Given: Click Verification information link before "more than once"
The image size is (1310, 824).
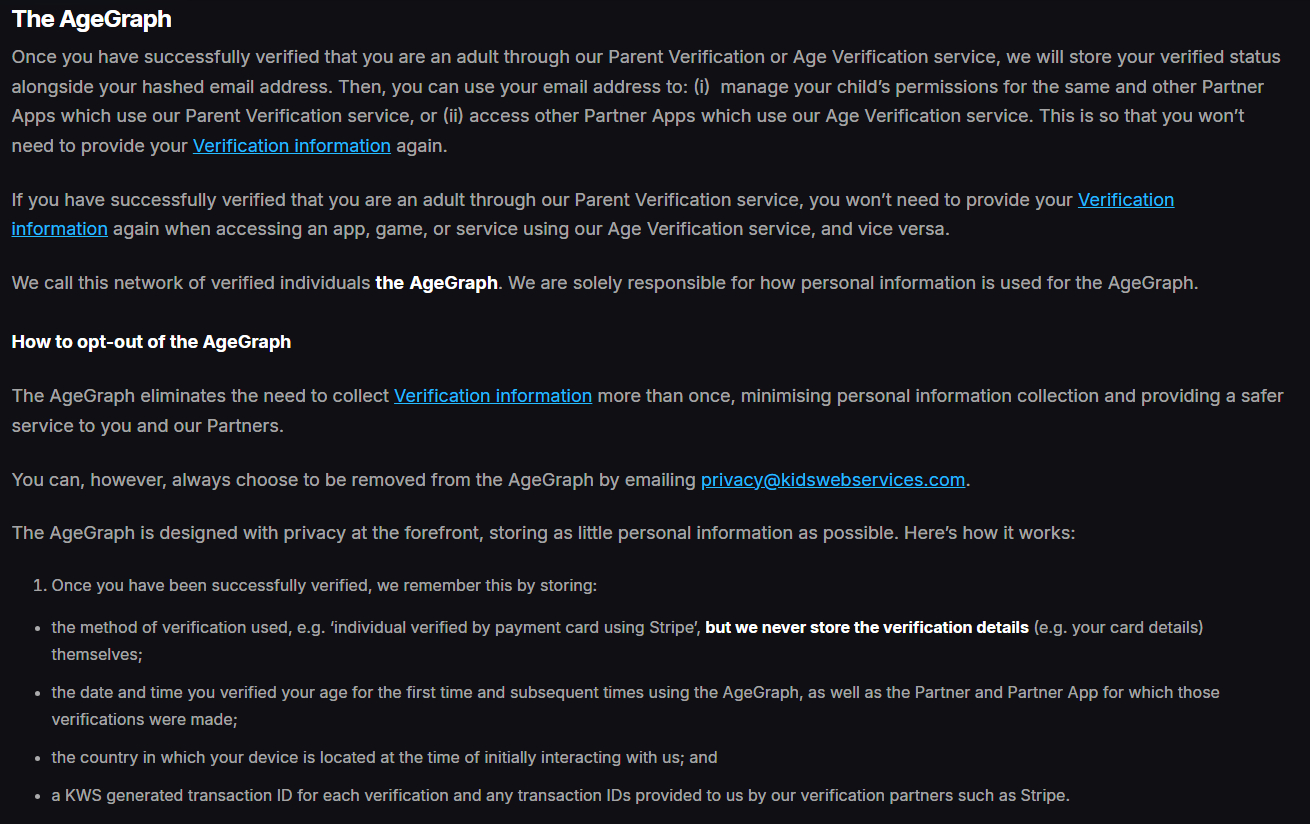Looking at the screenshot, I should pos(492,396).
